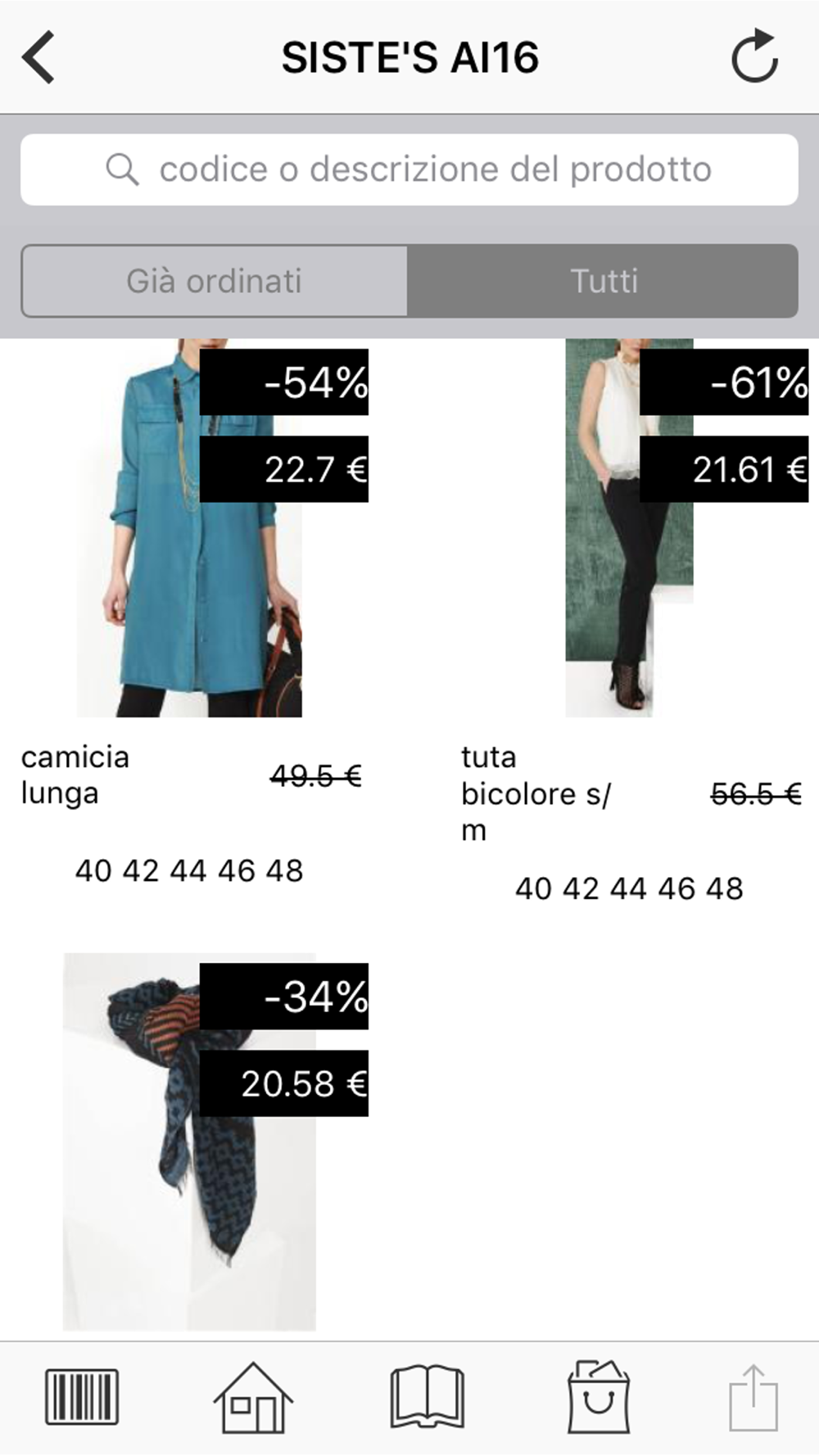Open the shopping bag icon
The height and width of the screenshot is (1456, 819).
tap(599, 1396)
